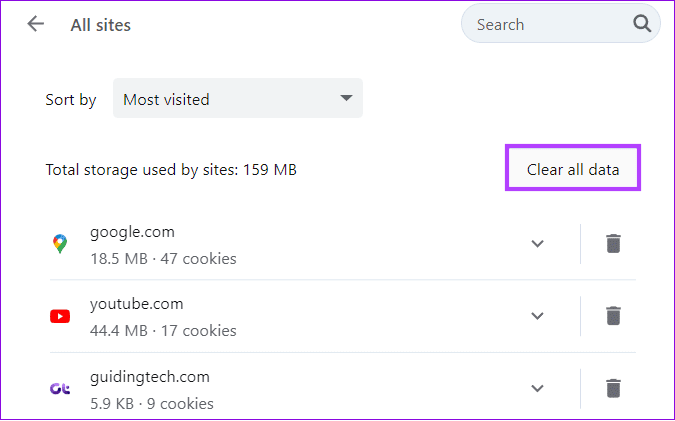Expand the google.com entry chevron
Image resolution: width=675 pixels, height=421 pixels.
point(537,244)
